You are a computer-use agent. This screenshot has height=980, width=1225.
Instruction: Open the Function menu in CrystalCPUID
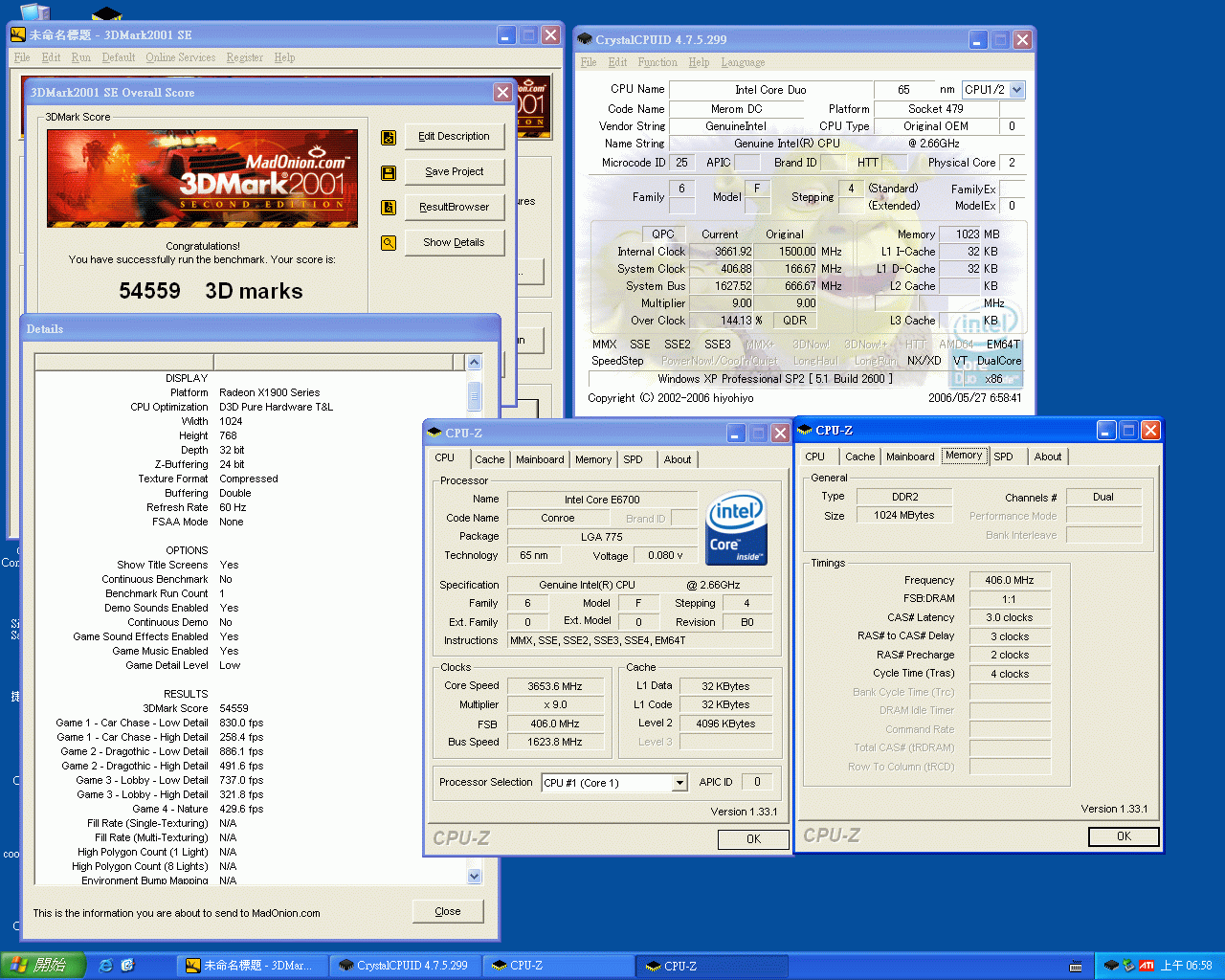click(x=657, y=62)
